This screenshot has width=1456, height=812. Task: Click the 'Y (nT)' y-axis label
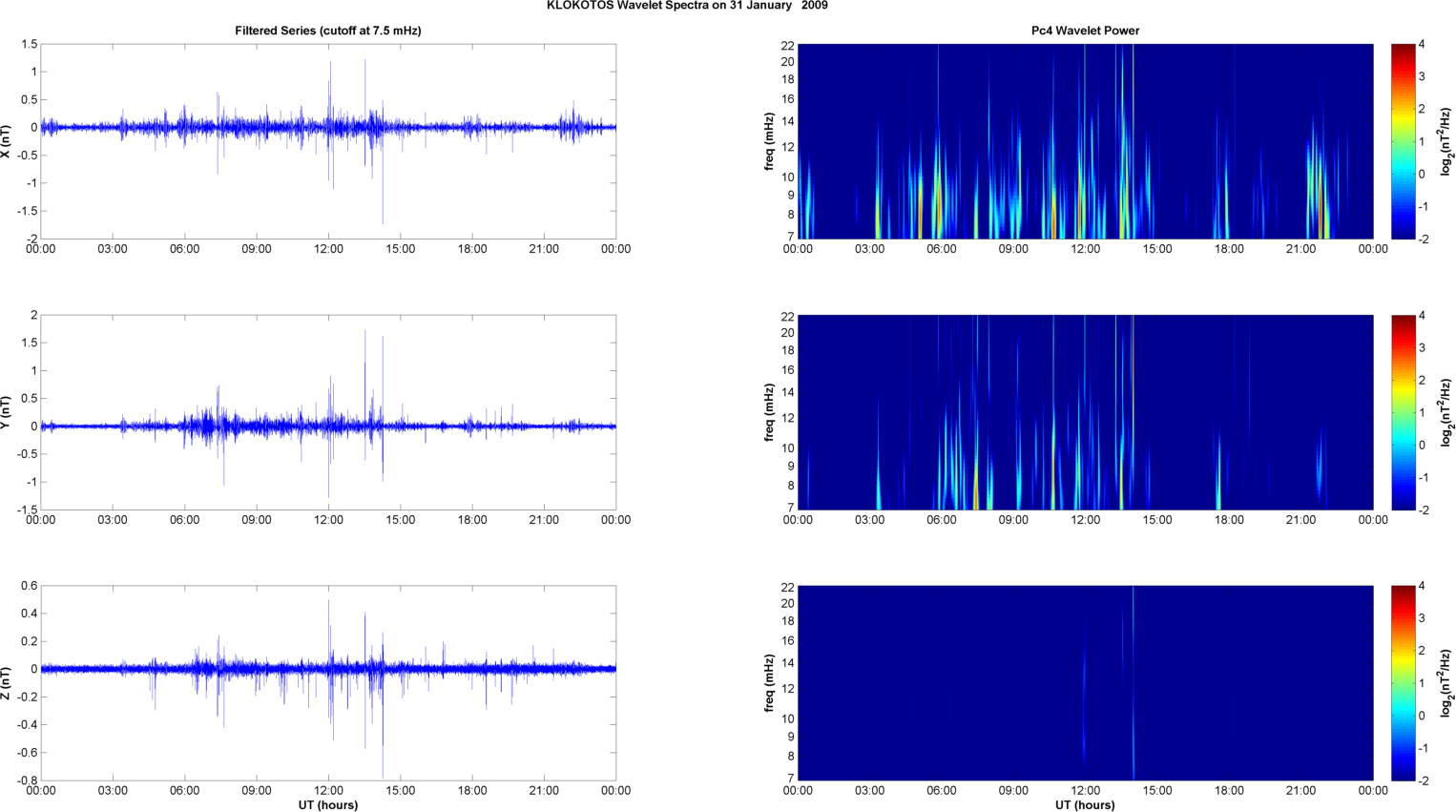[x=7, y=412]
